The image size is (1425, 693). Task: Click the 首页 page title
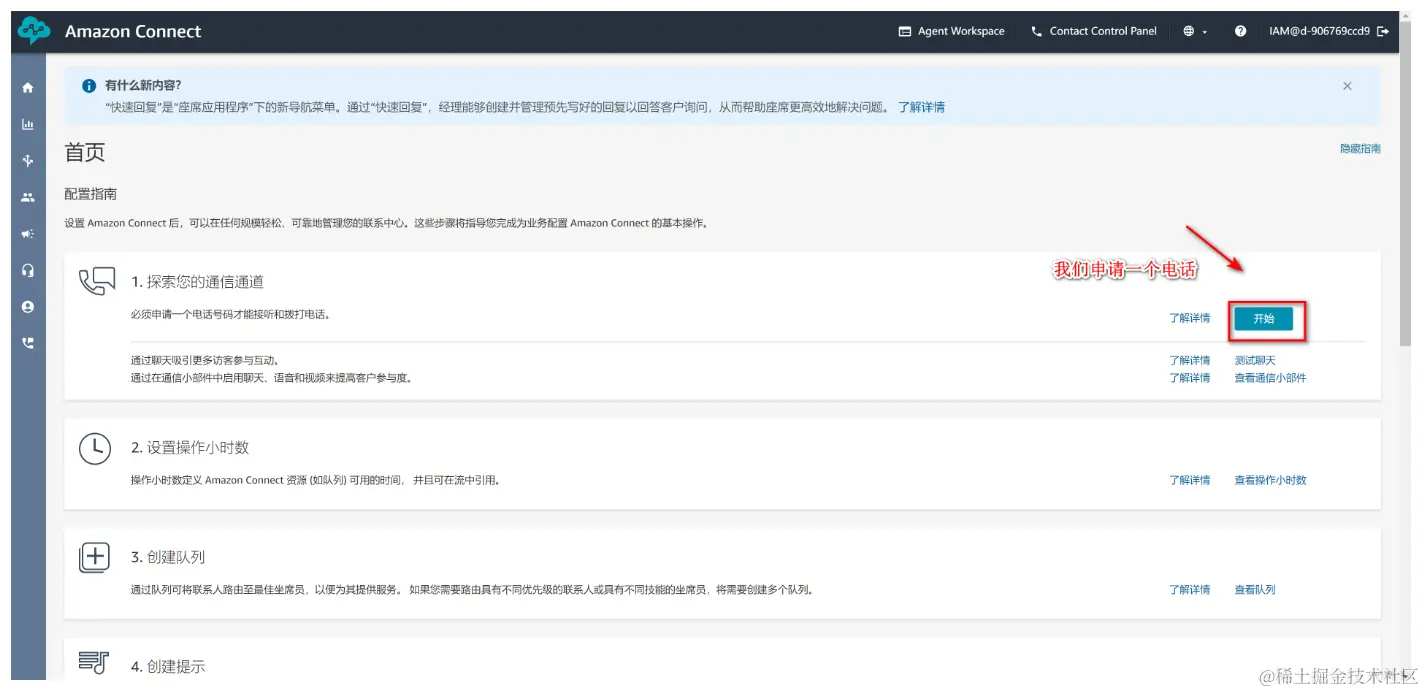coord(85,152)
